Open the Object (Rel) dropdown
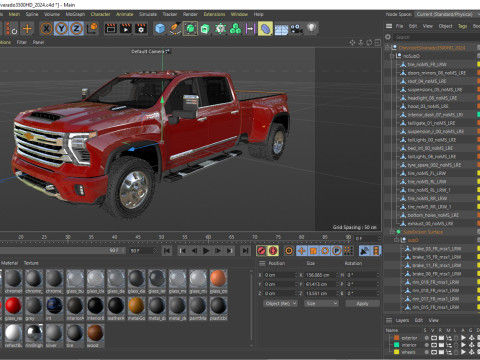Image resolution: width=480 pixels, height=360 pixels. pos(280,304)
